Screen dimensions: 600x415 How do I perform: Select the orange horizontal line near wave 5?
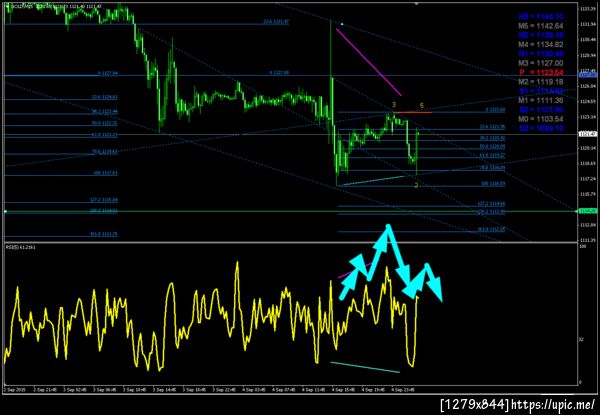pos(413,112)
